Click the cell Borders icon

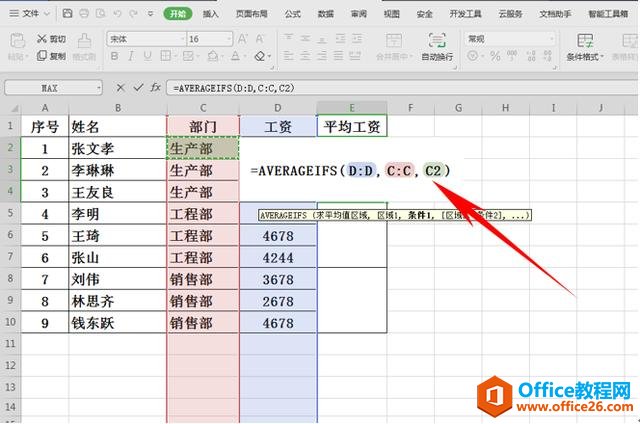(x=166, y=56)
